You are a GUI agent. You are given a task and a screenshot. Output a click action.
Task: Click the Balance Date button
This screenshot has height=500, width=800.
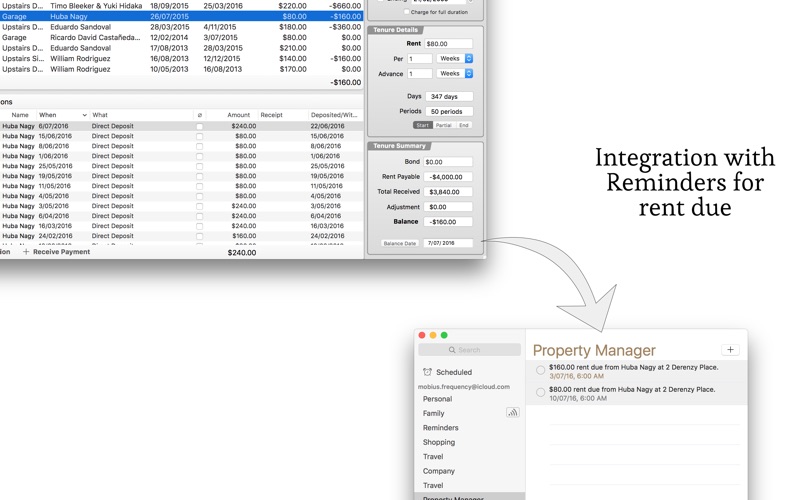click(399, 243)
